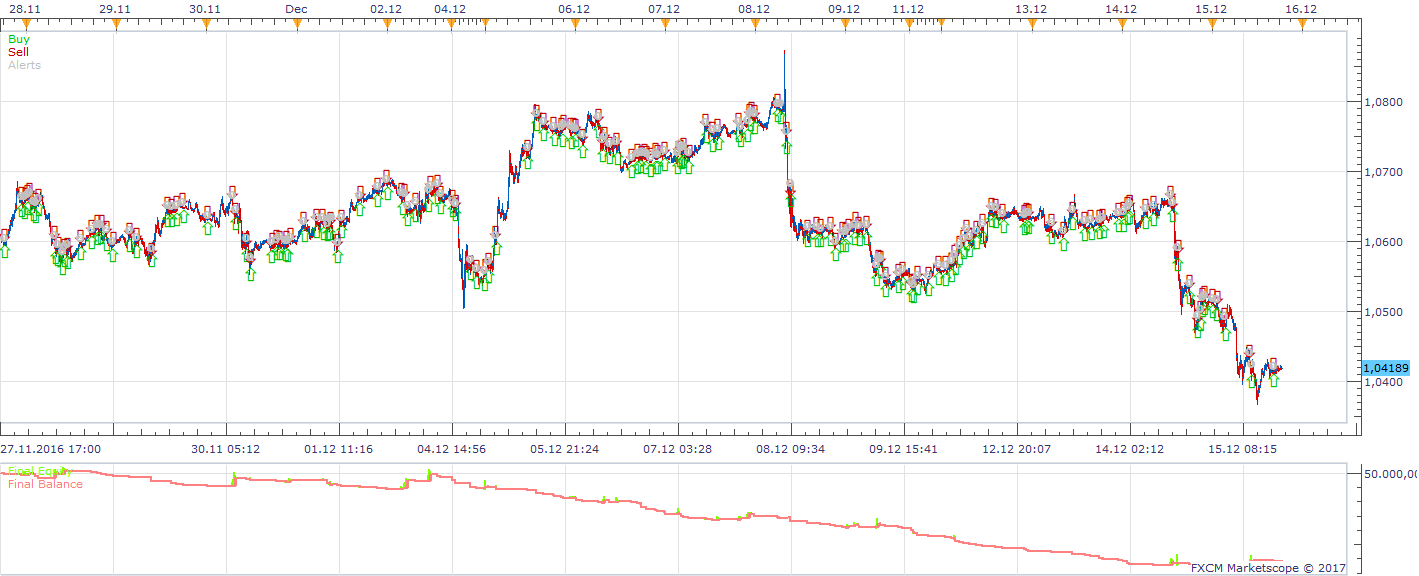Screen dimensions: 1419x576
Task: Click the 12.12 20:07 time label
Action: click(1017, 449)
